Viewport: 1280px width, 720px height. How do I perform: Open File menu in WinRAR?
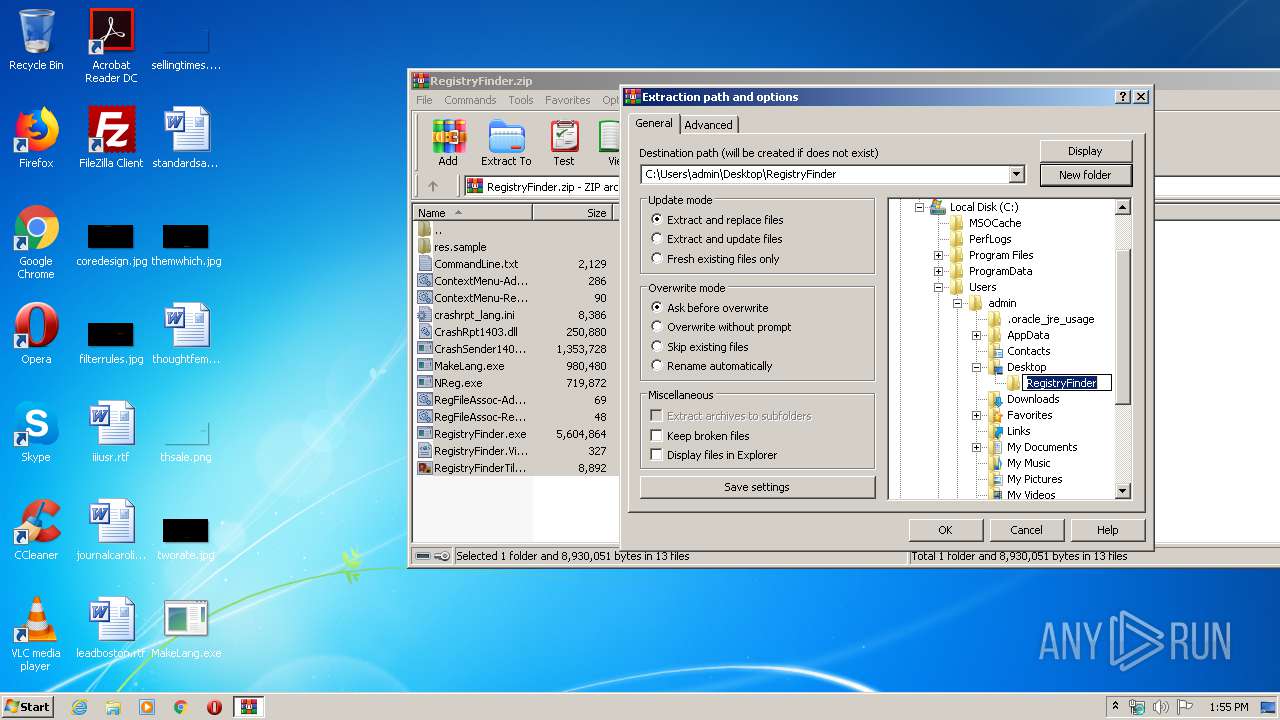pos(425,100)
